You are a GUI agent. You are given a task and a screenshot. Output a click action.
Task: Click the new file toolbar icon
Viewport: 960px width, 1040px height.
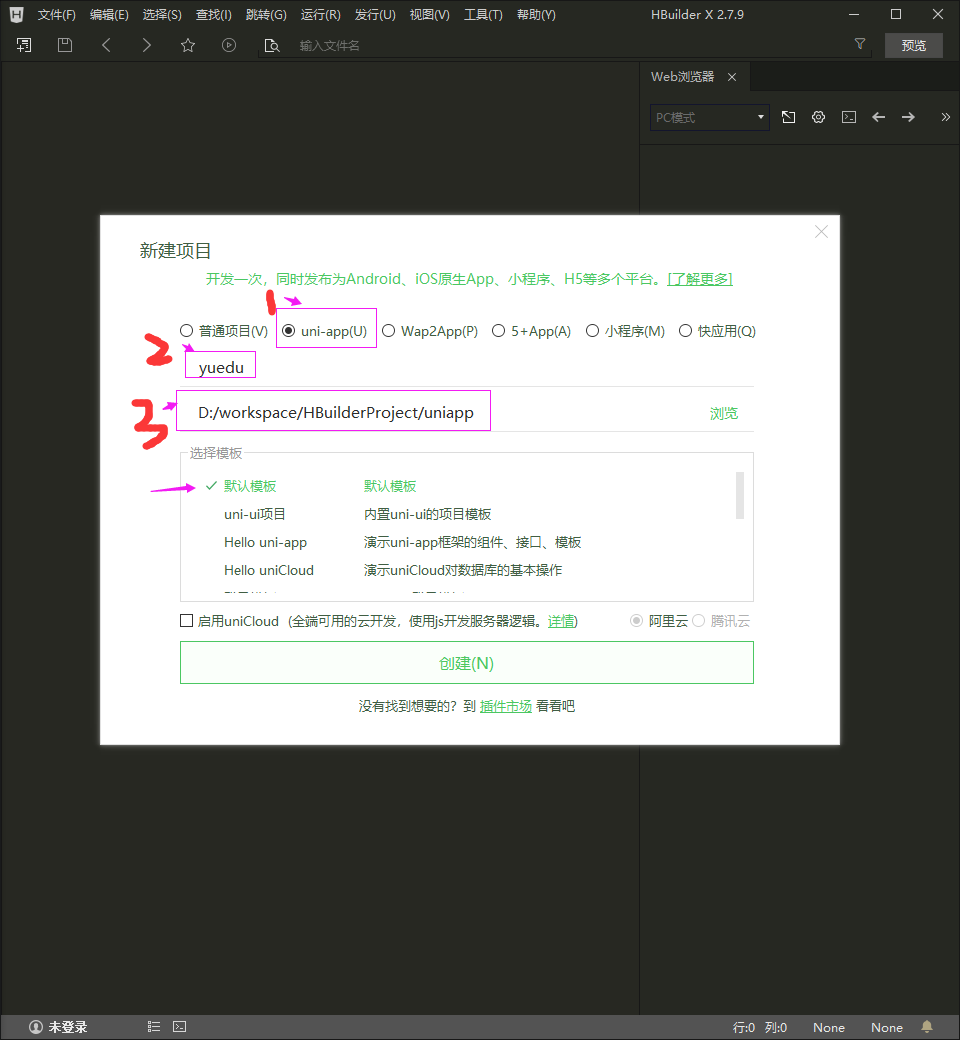[x=24, y=45]
